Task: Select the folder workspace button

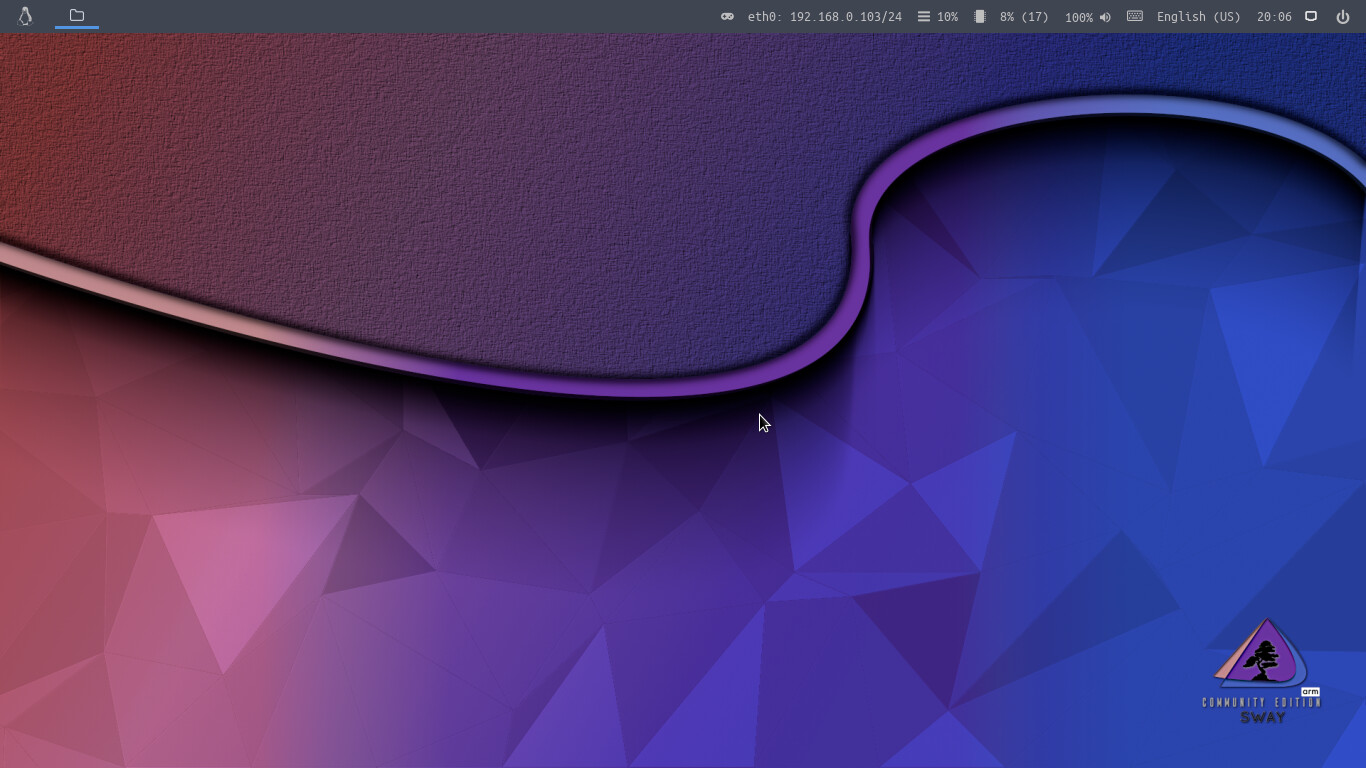Action: [x=77, y=16]
